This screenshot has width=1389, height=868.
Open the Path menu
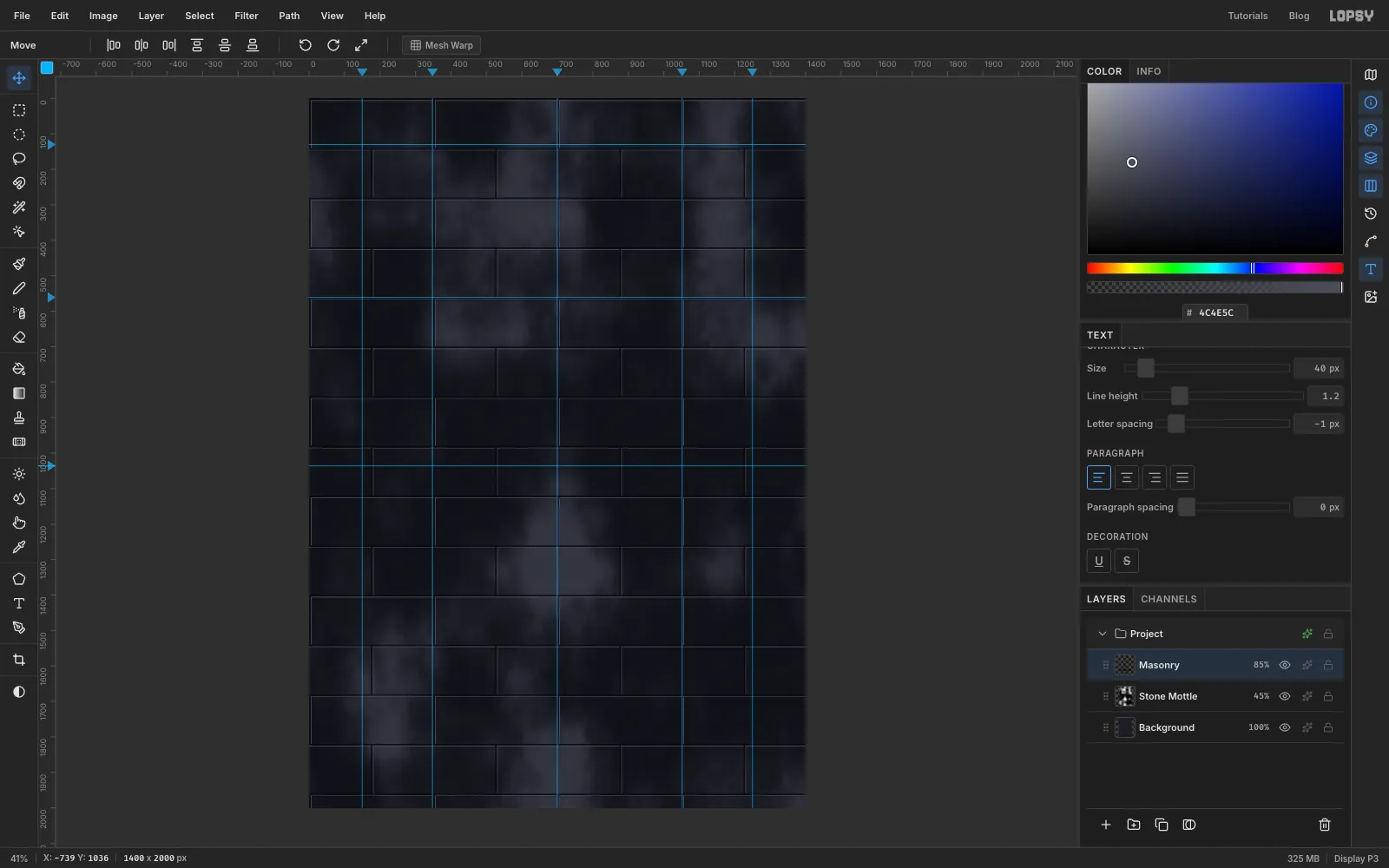click(x=289, y=16)
